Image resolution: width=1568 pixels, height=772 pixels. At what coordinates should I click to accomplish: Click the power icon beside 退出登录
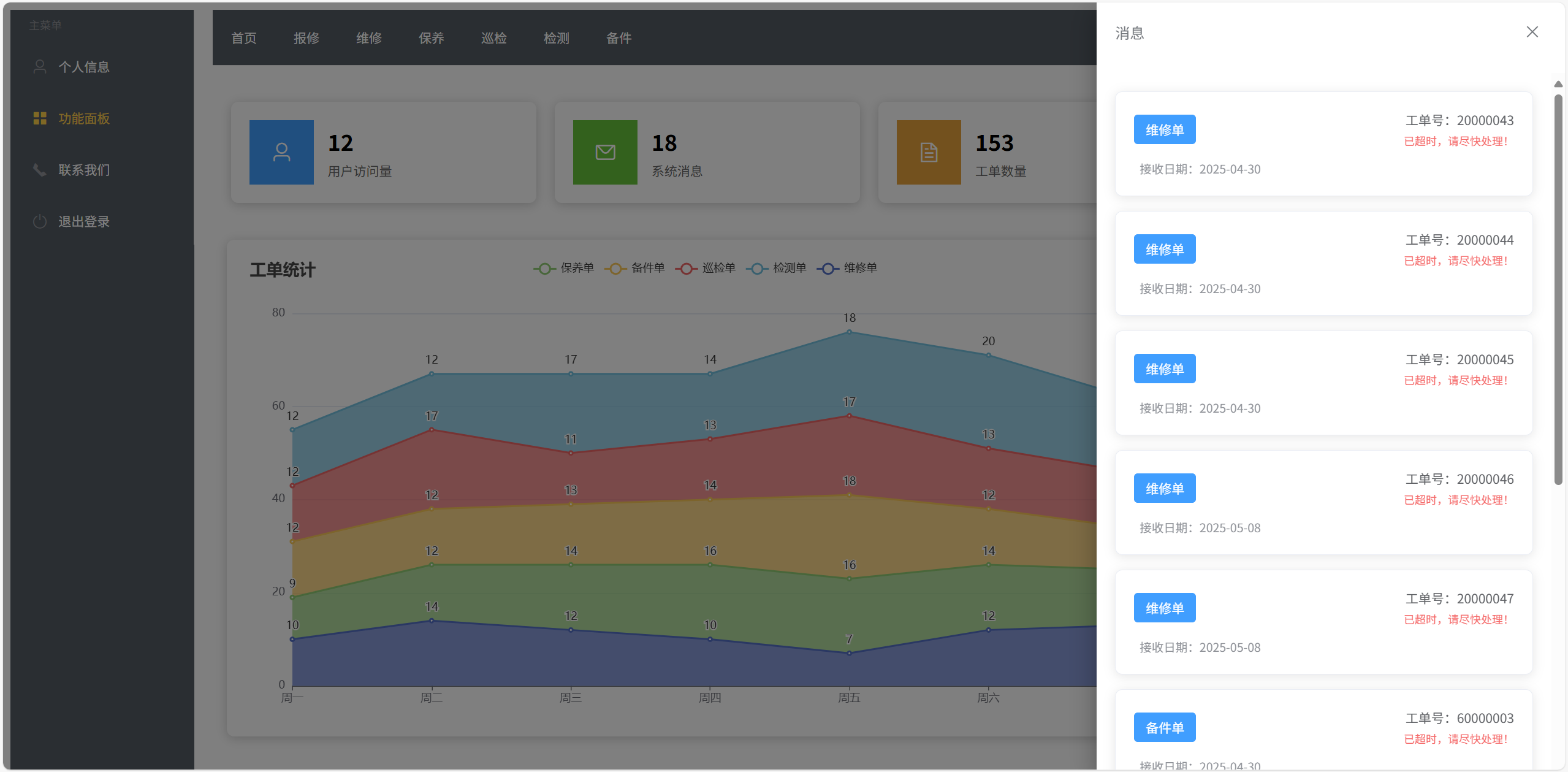40,221
